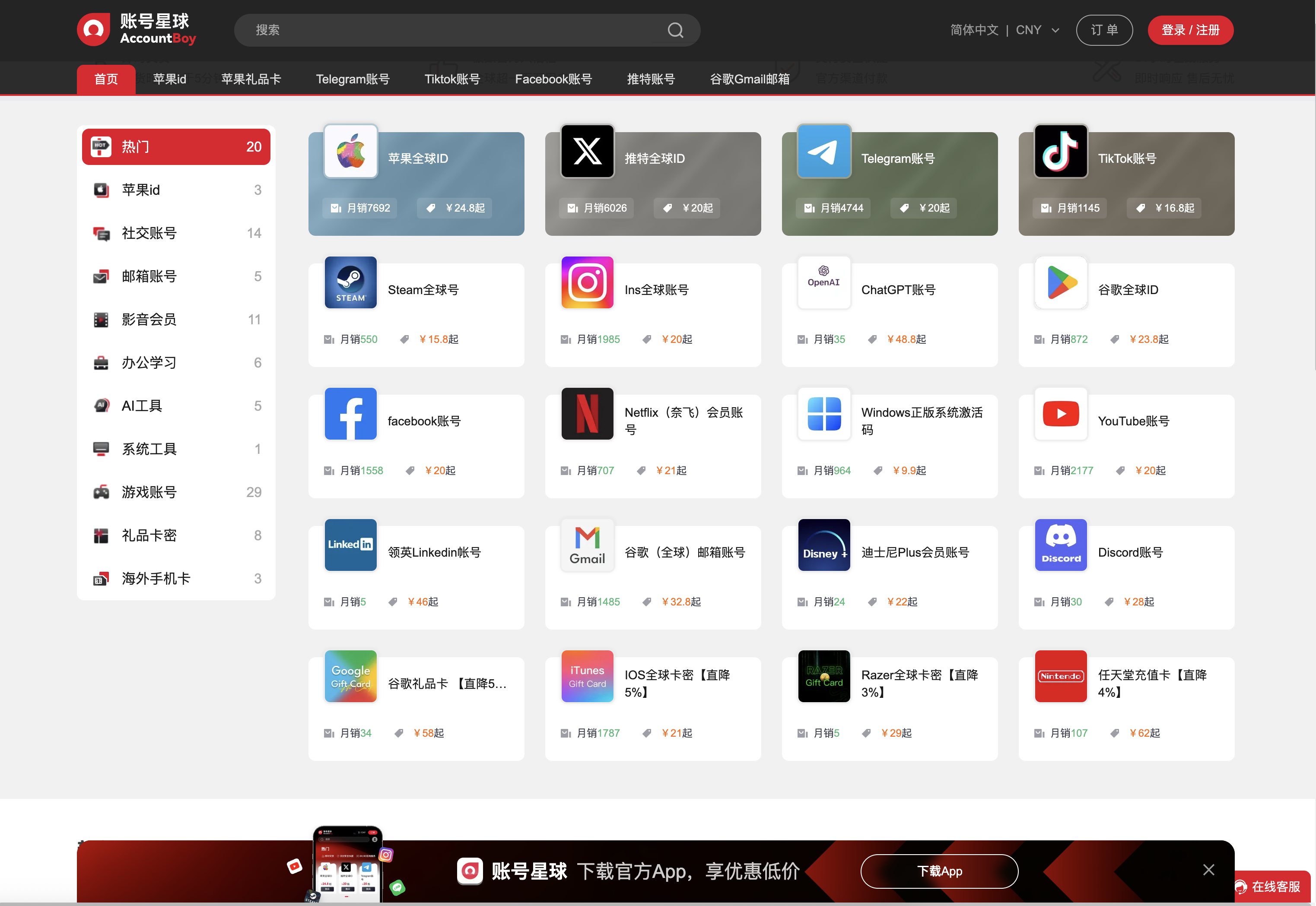Switch to the Tiktok账号 tab
This screenshot has height=906, width=1316.
[452, 79]
